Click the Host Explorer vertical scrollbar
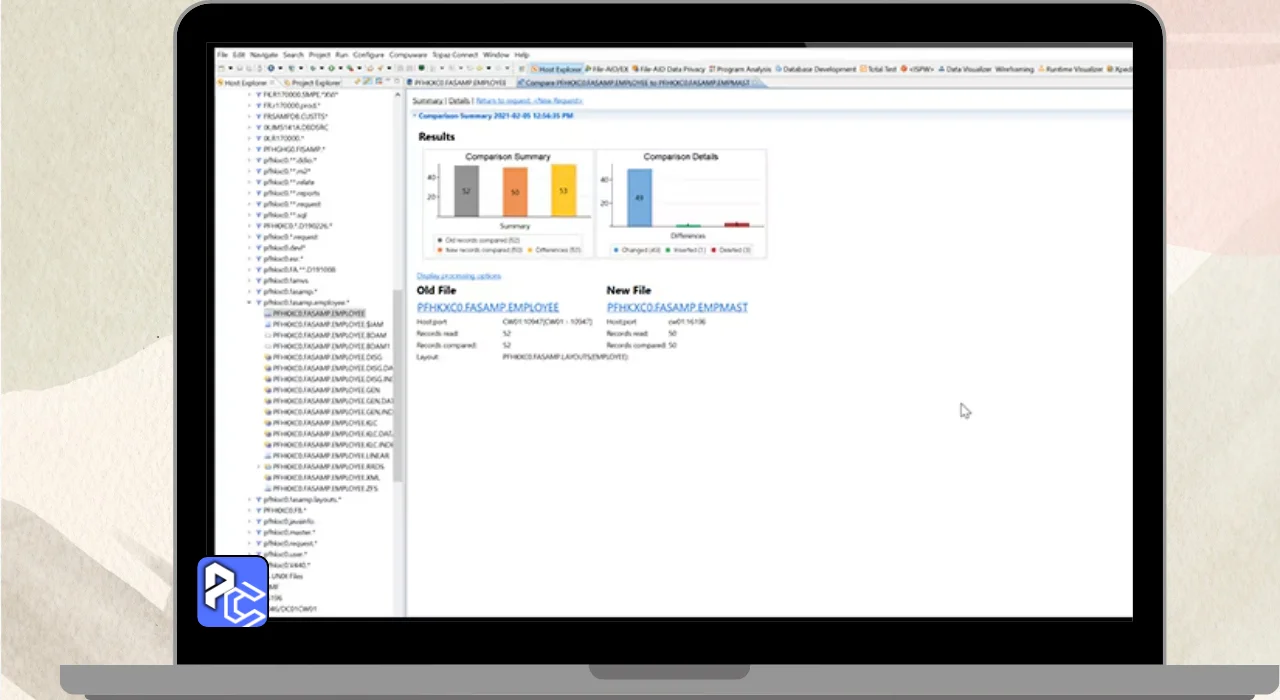Screen dimensions: 1280x700 pos(399,385)
